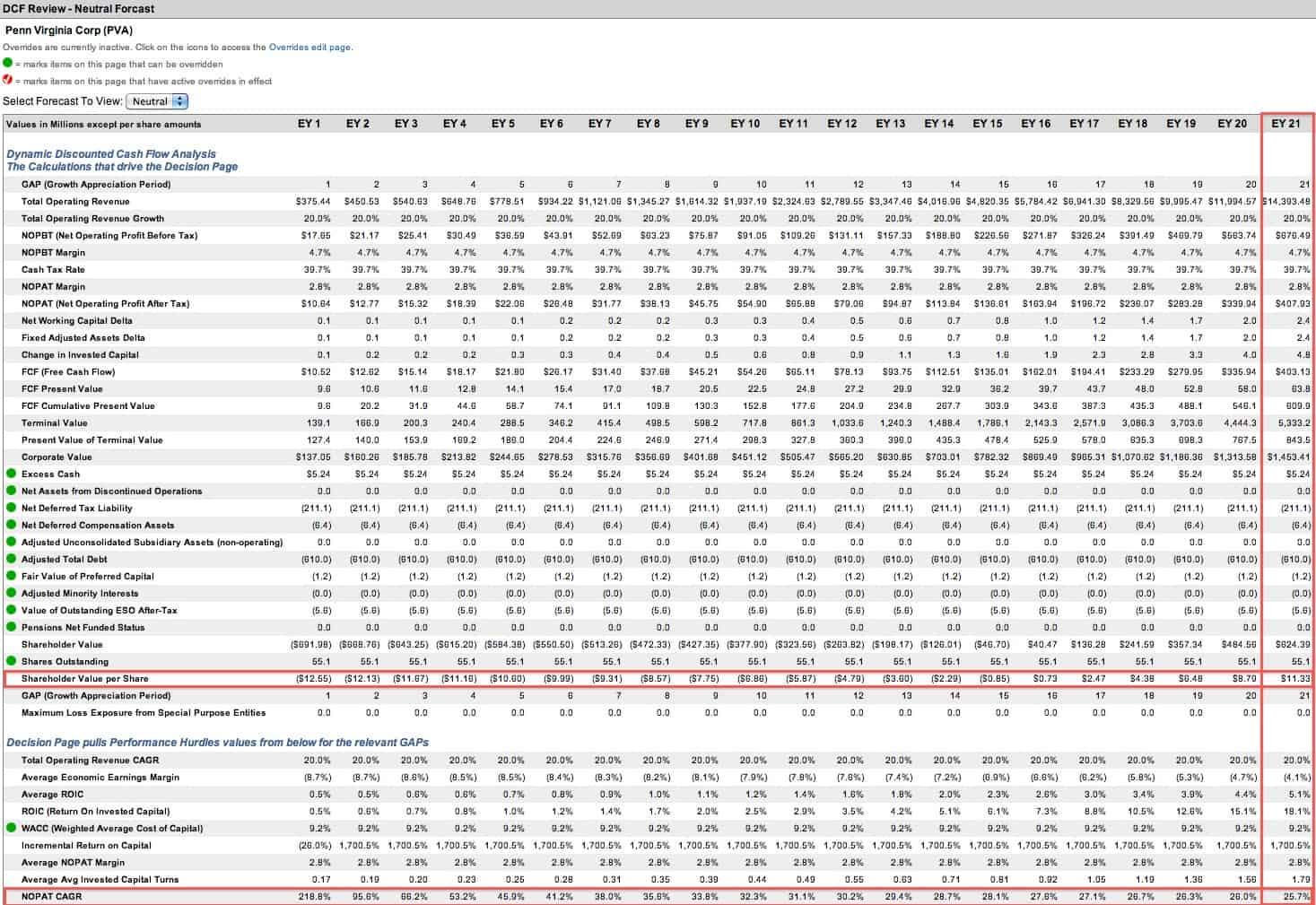Follow the Overrides edit page link
The width and height of the screenshot is (1316, 905).
click(x=309, y=48)
